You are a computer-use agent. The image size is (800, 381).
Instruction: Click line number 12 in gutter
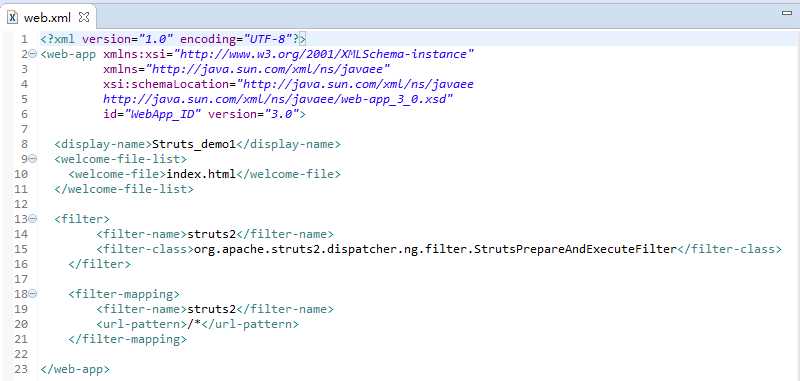click(x=21, y=204)
